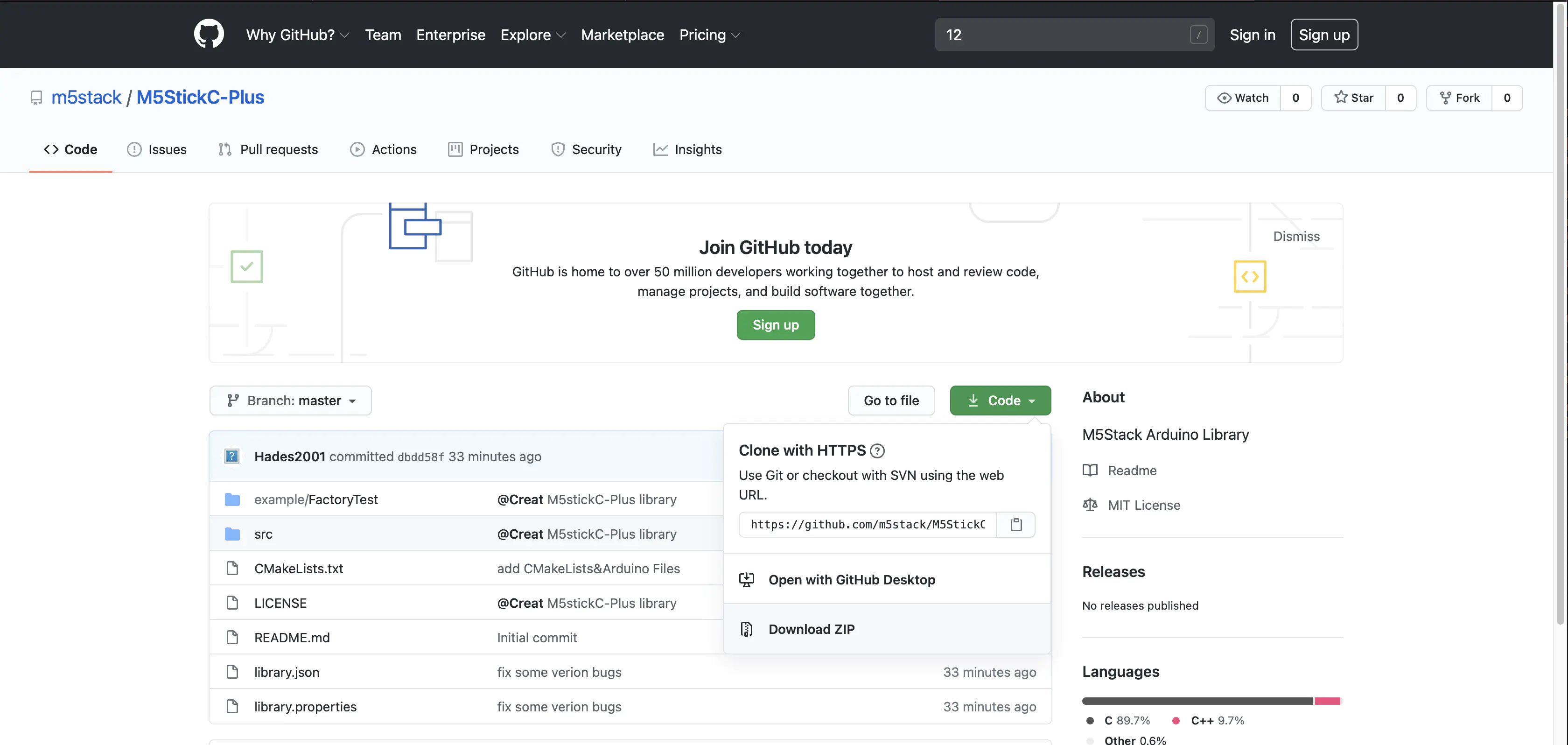
Task: Click the help icon next to Clone with HTTPS
Action: click(x=877, y=451)
